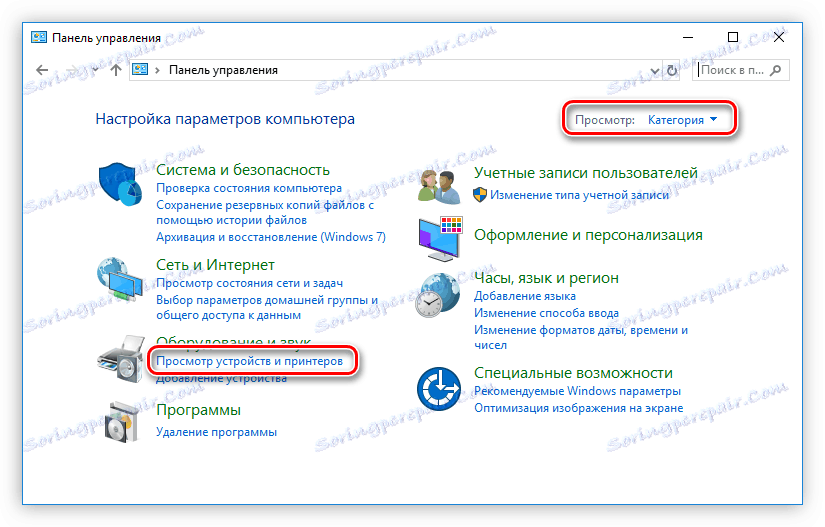Open Архивация и восстановление (Windows 7)
825x527 pixels.
pos(271,237)
